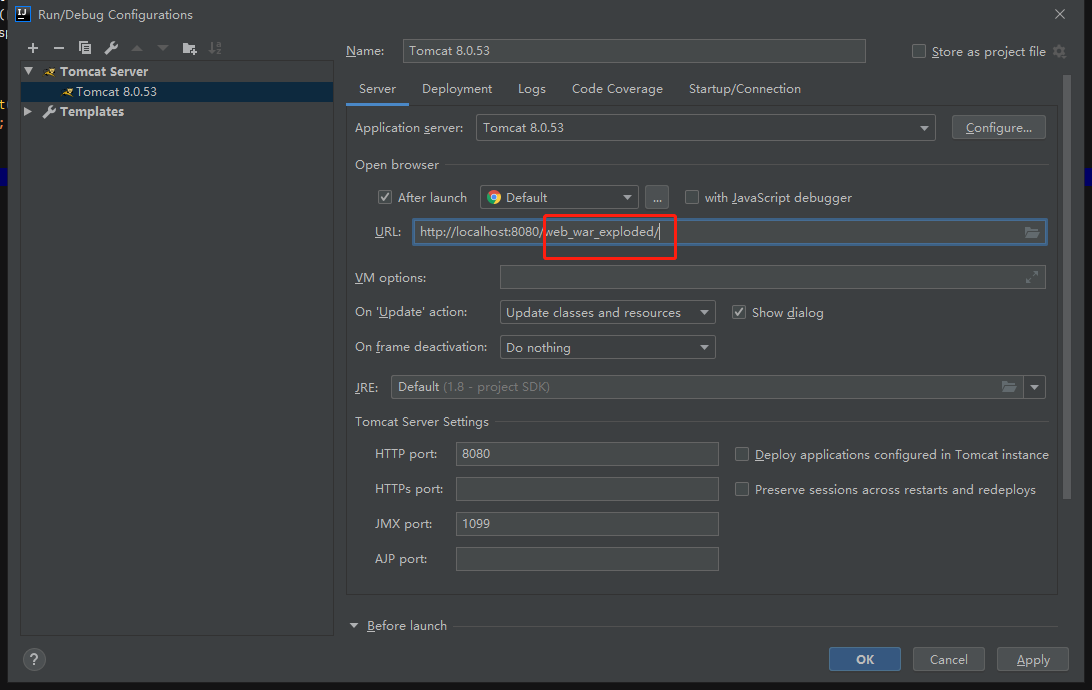Enable Preserve sessions across restarts and redeploys
1092x690 pixels.
coord(742,489)
